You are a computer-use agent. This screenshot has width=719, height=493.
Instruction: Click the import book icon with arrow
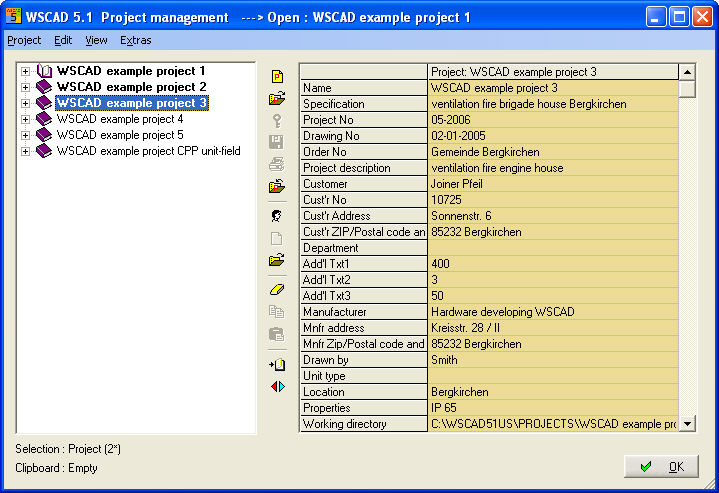pyautogui.click(x=277, y=365)
